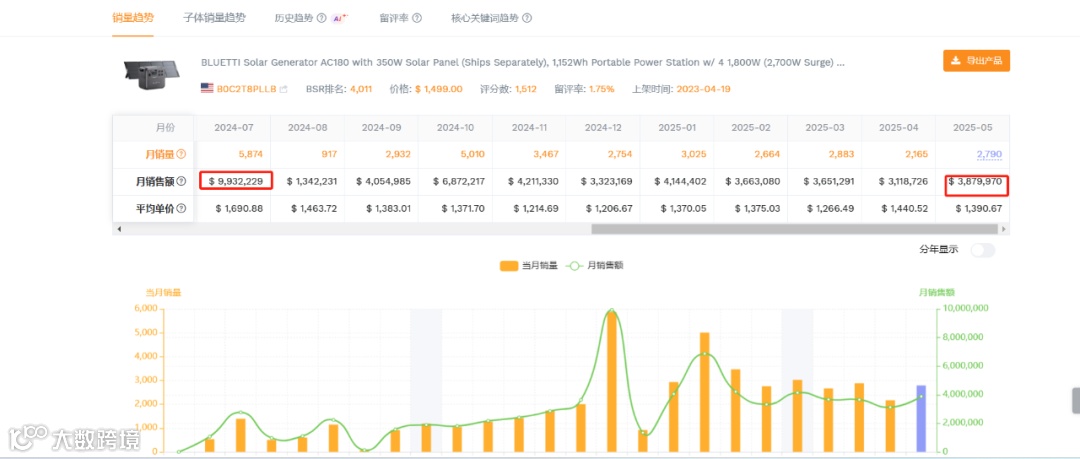Click the revenue cell $ 6,872,217
The width and height of the screenshot is (1080, 459).
coord(461,181)
